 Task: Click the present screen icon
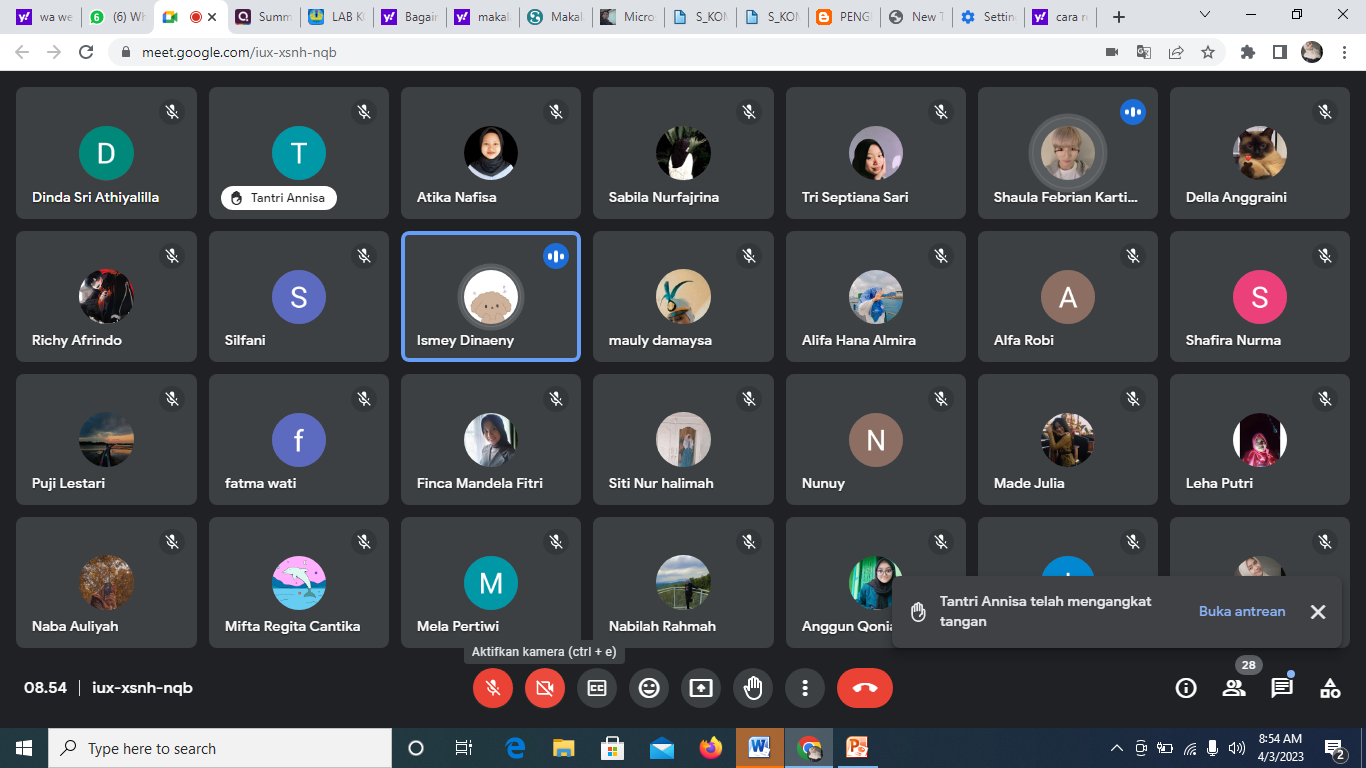[701, 688]
